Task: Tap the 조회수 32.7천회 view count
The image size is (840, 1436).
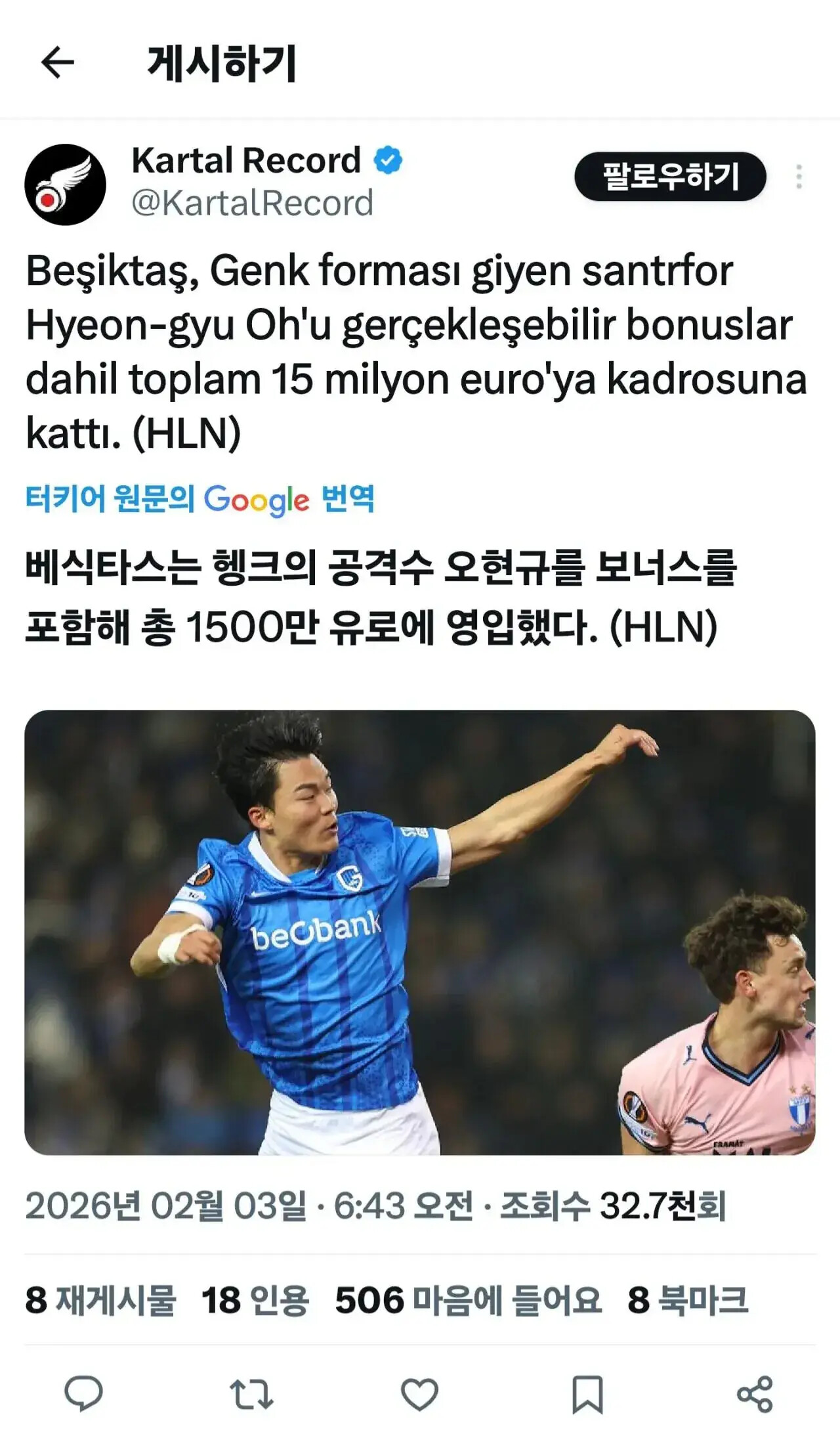Action: click(x=613, y=1206)
